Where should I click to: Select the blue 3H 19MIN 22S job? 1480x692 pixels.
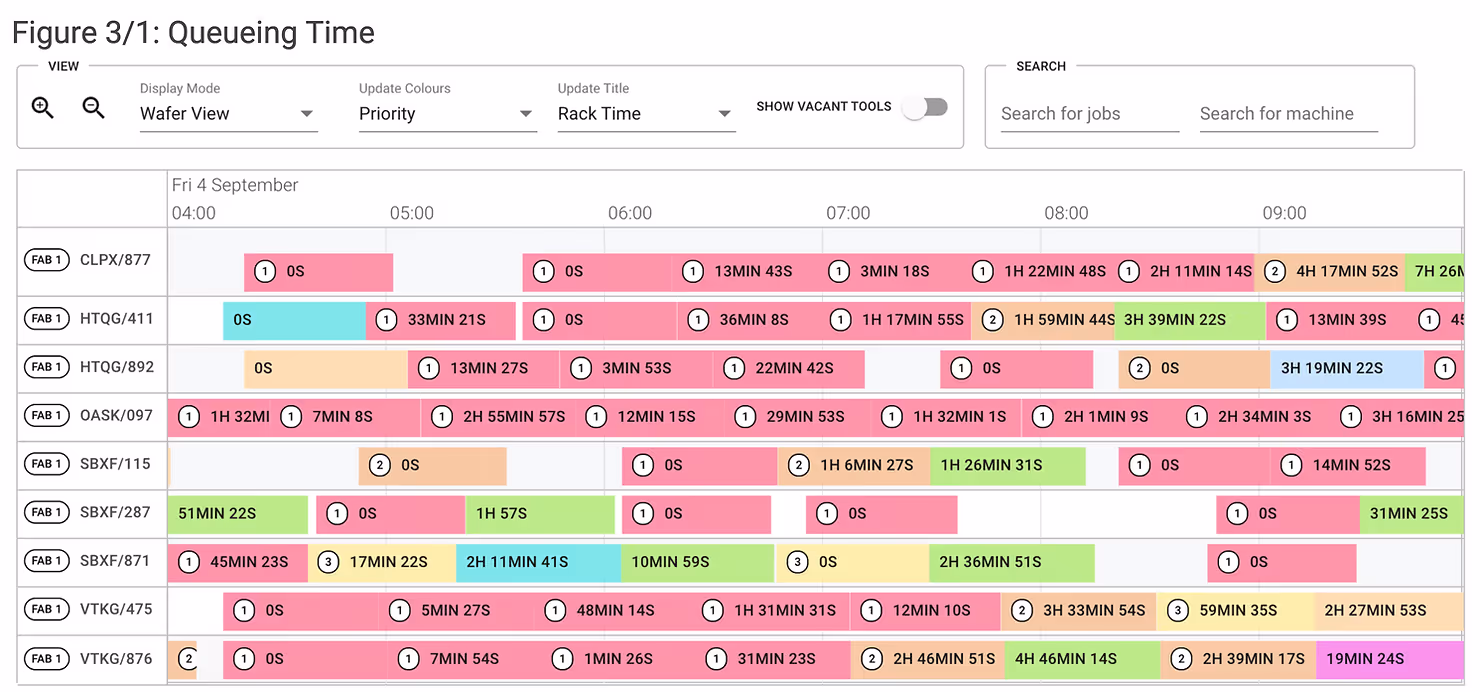(x=1347, y=368)
